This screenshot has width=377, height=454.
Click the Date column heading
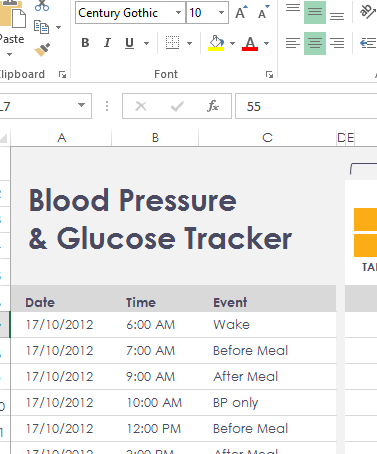pyautogui.click(x=40, y=303)
